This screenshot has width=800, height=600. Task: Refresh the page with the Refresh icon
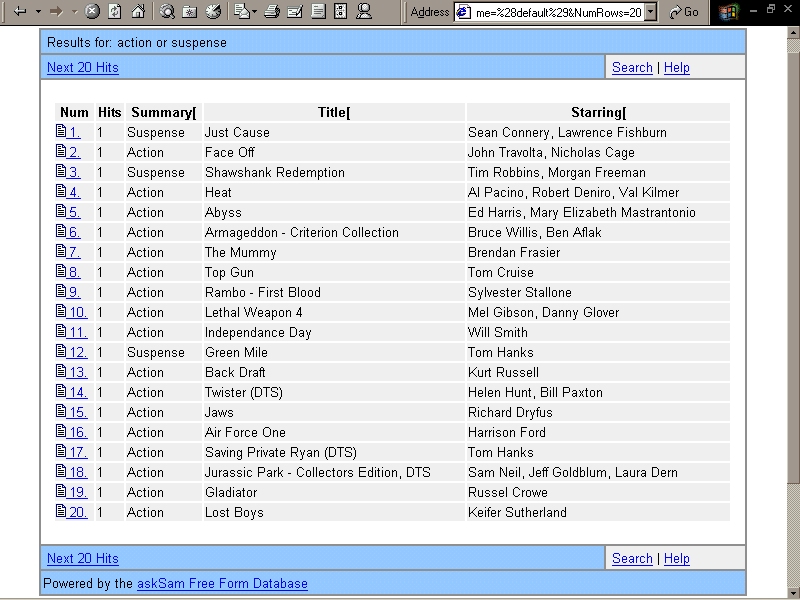[x=115, y=12]
